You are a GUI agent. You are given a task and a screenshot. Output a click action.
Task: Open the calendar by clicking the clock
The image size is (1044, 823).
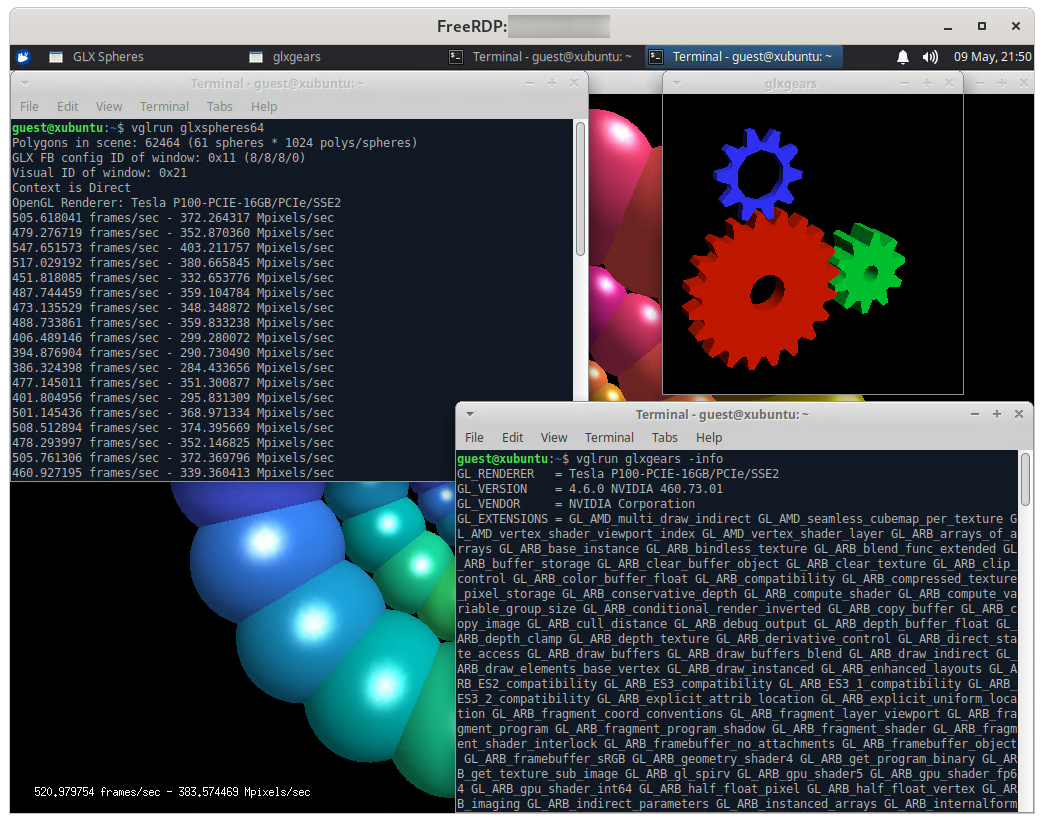pyautogui.click(x=993, y=57)
